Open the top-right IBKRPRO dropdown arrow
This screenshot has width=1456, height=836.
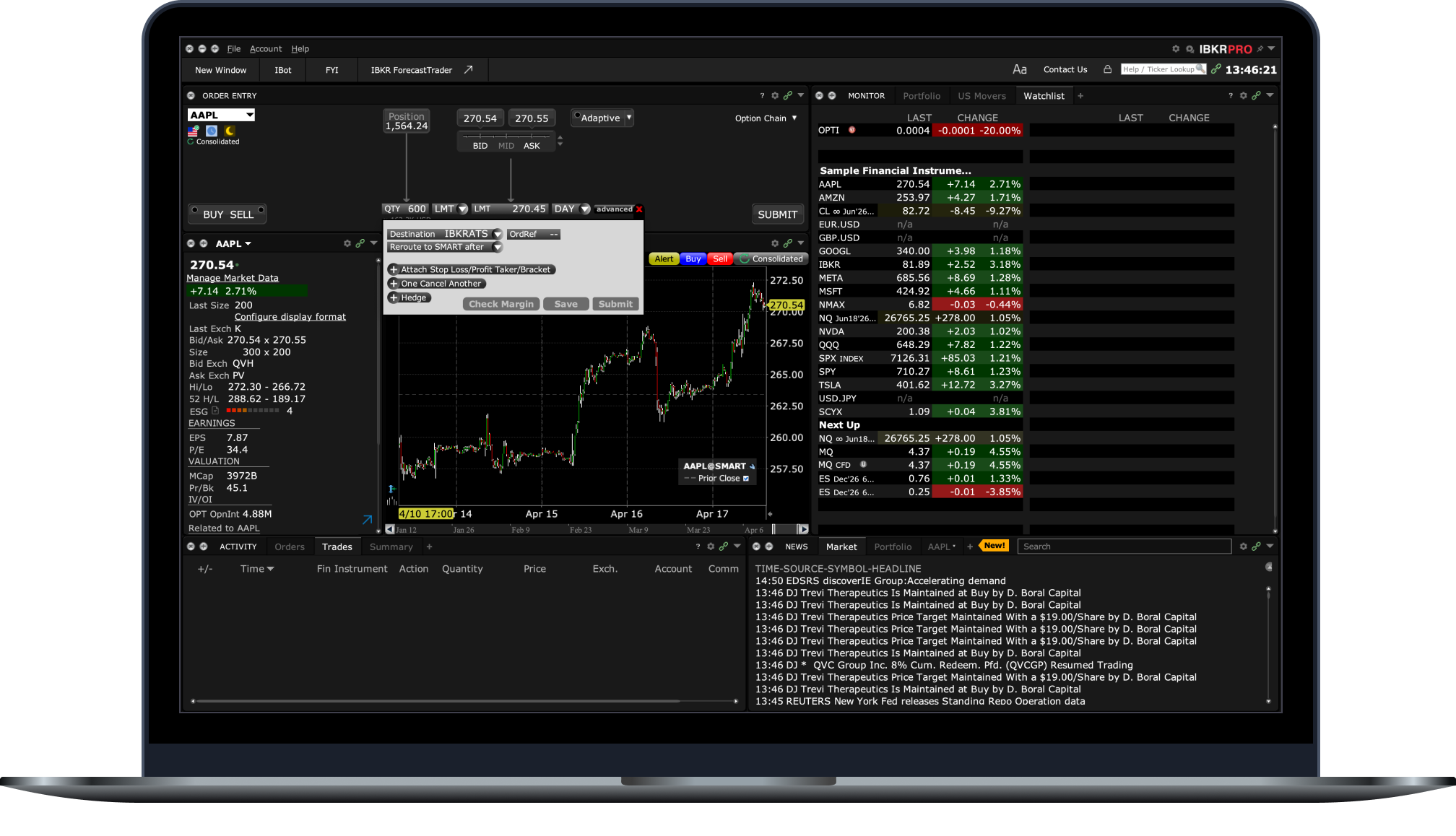pyautogui.click(x=1271, y=49)
